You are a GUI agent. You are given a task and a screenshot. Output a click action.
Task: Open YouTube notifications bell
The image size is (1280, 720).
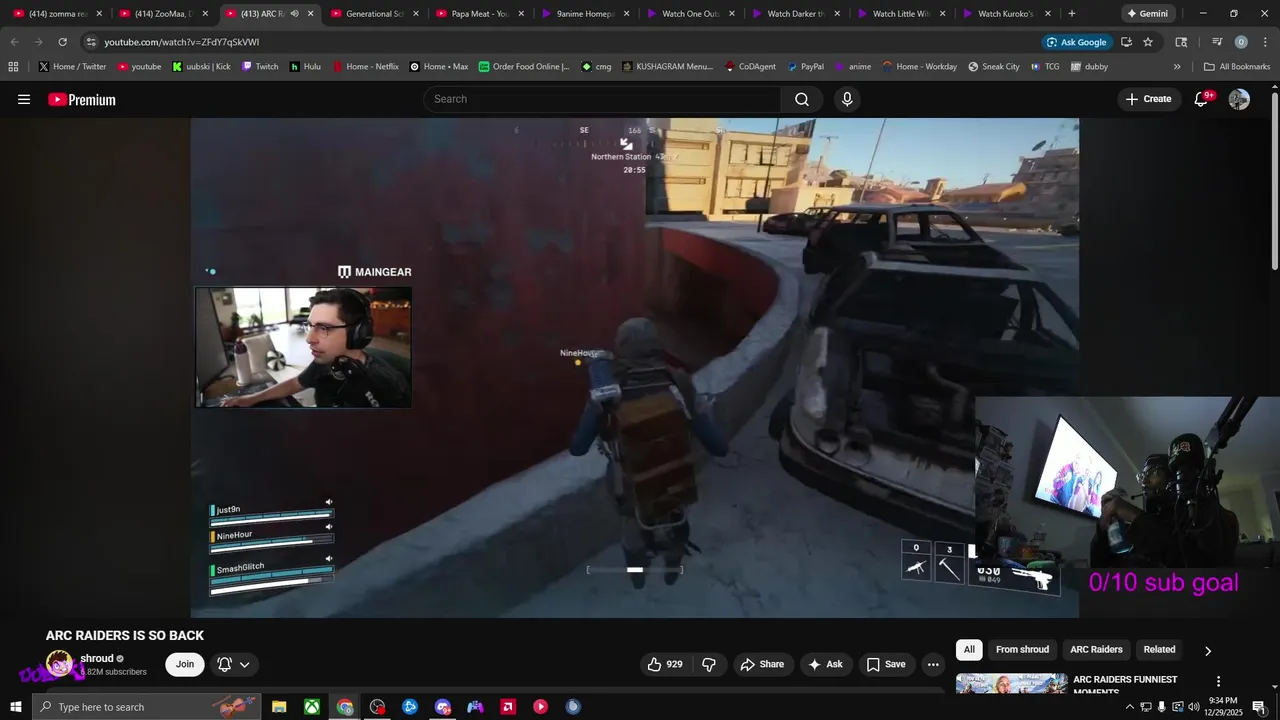[x=1202, y=99]
